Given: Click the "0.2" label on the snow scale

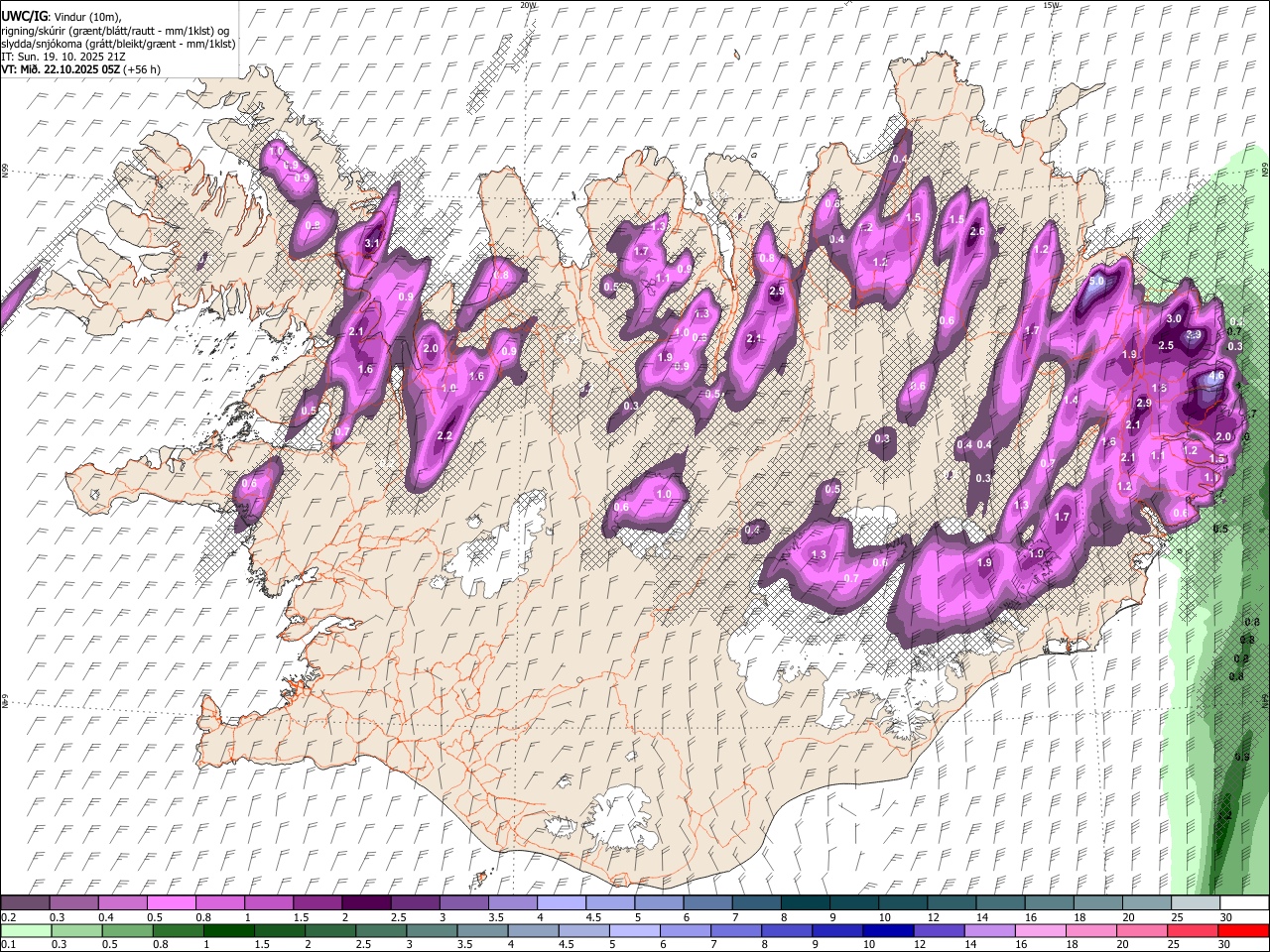Looking at the screenshot, I should pyautogui.click(x=8, y=917).
